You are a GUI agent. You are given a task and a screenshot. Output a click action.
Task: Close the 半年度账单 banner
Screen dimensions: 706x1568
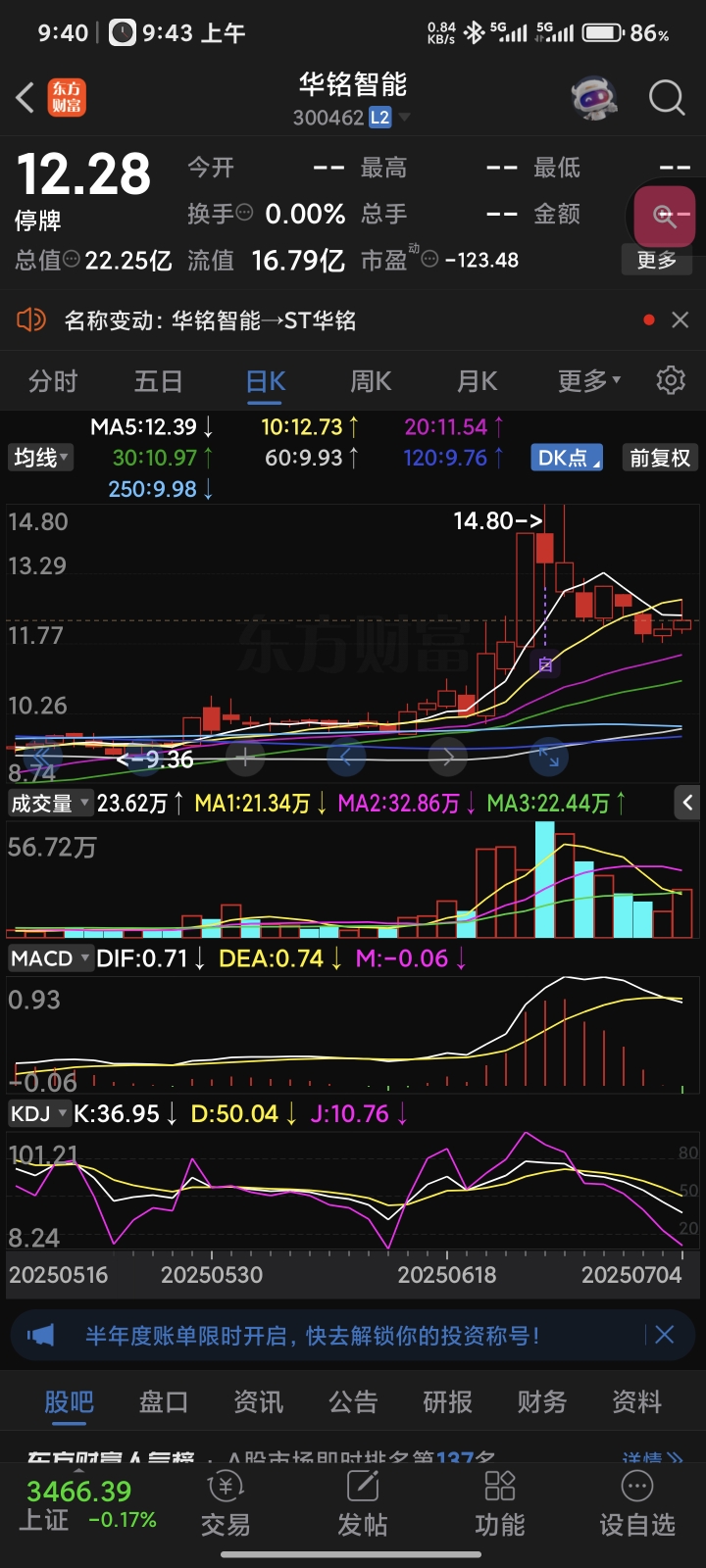click(x=664, y=1335)
